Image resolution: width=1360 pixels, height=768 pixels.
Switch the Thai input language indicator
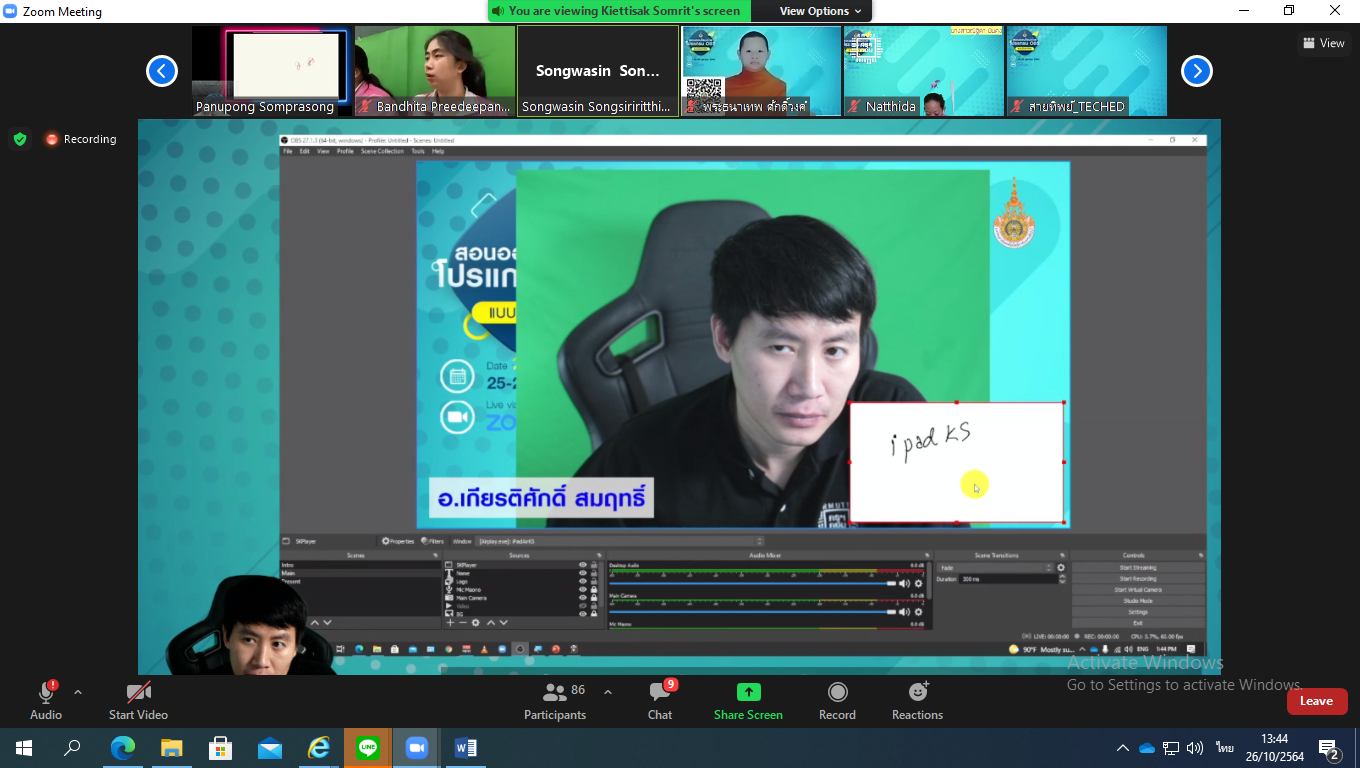click(1224, 748)
